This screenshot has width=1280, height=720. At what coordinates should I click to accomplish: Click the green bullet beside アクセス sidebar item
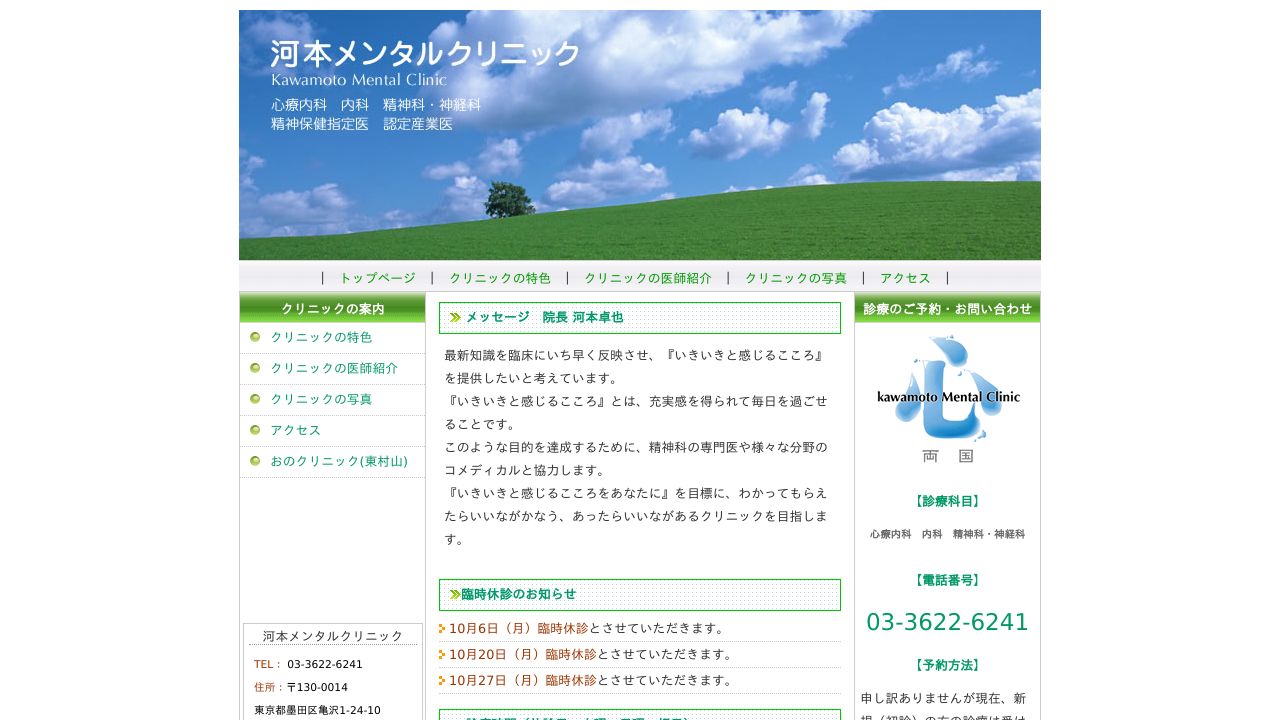256,430
